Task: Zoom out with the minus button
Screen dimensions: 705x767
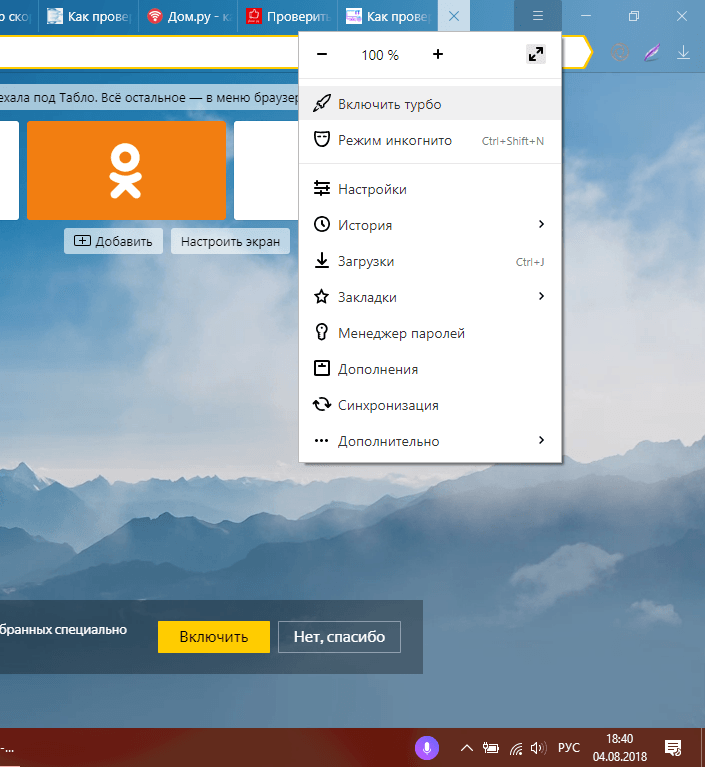Action: coord(321,54)
